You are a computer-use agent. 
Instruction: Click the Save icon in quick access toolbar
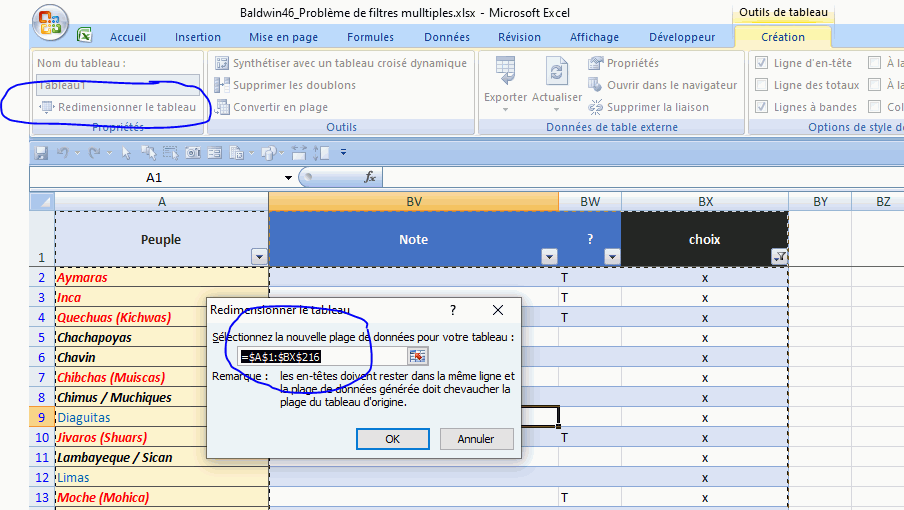[41, 153]
